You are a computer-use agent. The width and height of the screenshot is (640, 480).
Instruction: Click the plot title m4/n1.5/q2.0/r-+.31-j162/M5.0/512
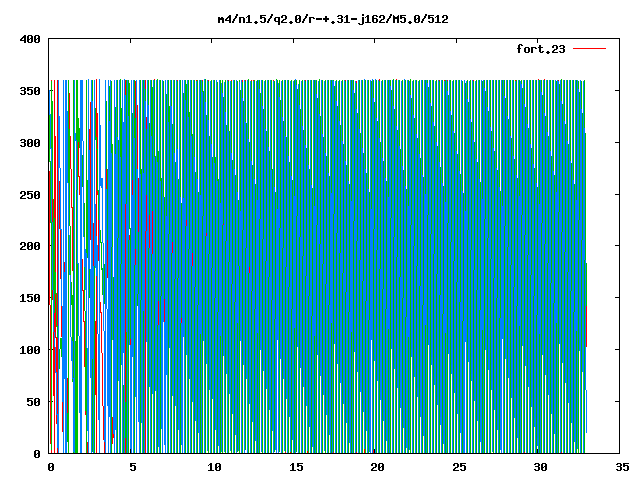[333, 19]
